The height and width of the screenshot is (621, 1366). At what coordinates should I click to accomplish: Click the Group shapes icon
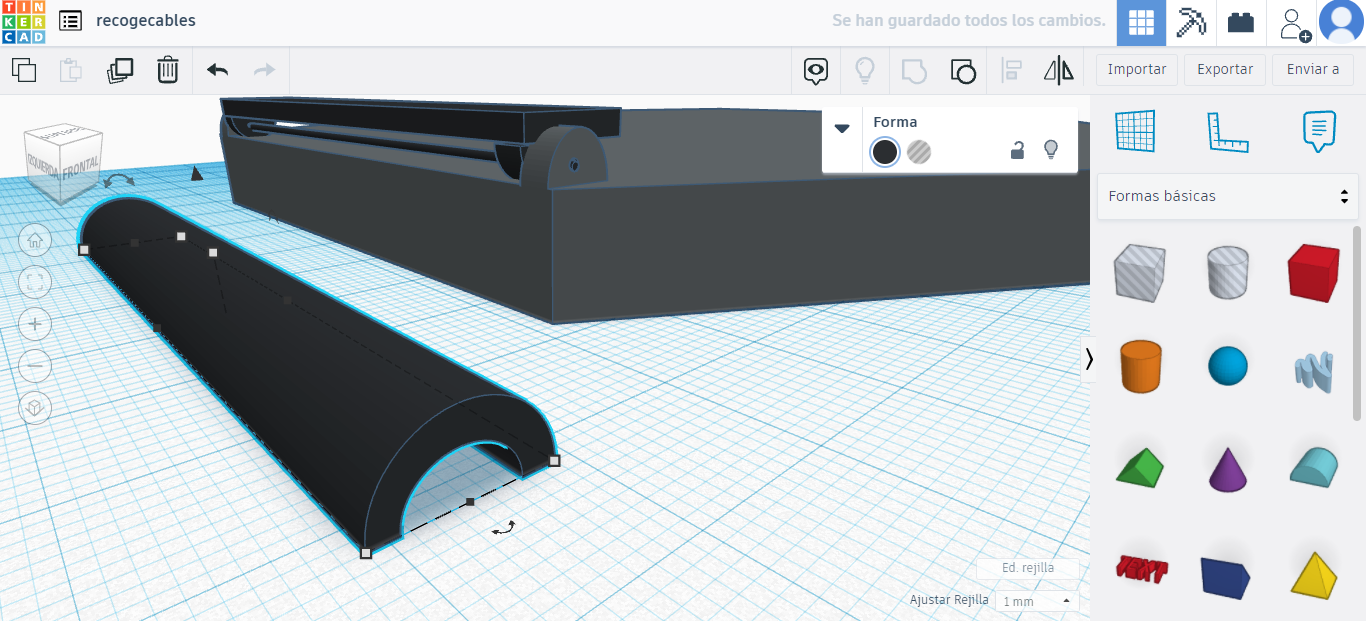coord(914,70)
